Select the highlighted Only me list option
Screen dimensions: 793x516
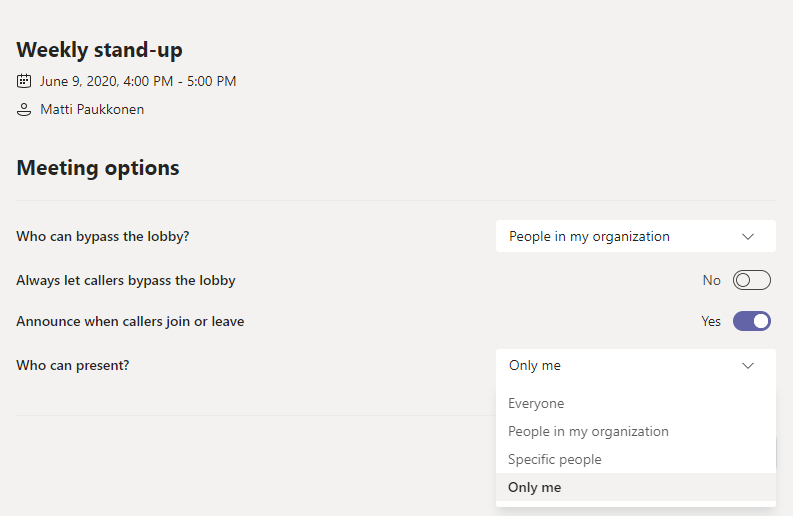coord(535,488)
